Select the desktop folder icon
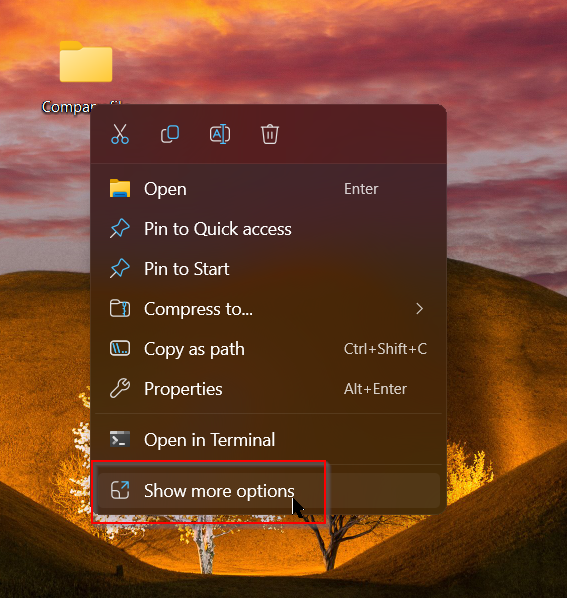567x598 pixels. (x=86, y=62)
